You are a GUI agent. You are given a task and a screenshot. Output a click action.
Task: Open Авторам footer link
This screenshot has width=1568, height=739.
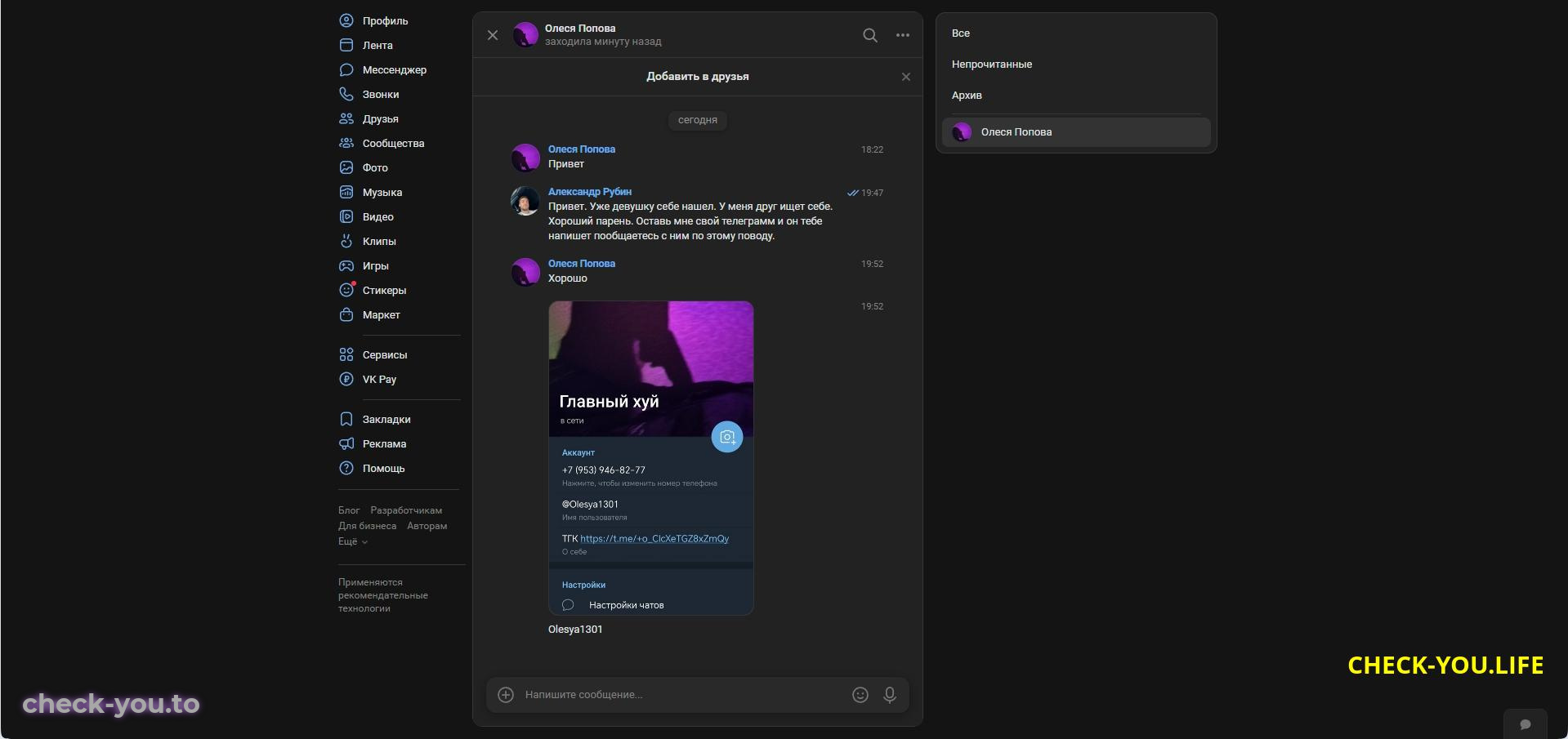coord(427,526)
